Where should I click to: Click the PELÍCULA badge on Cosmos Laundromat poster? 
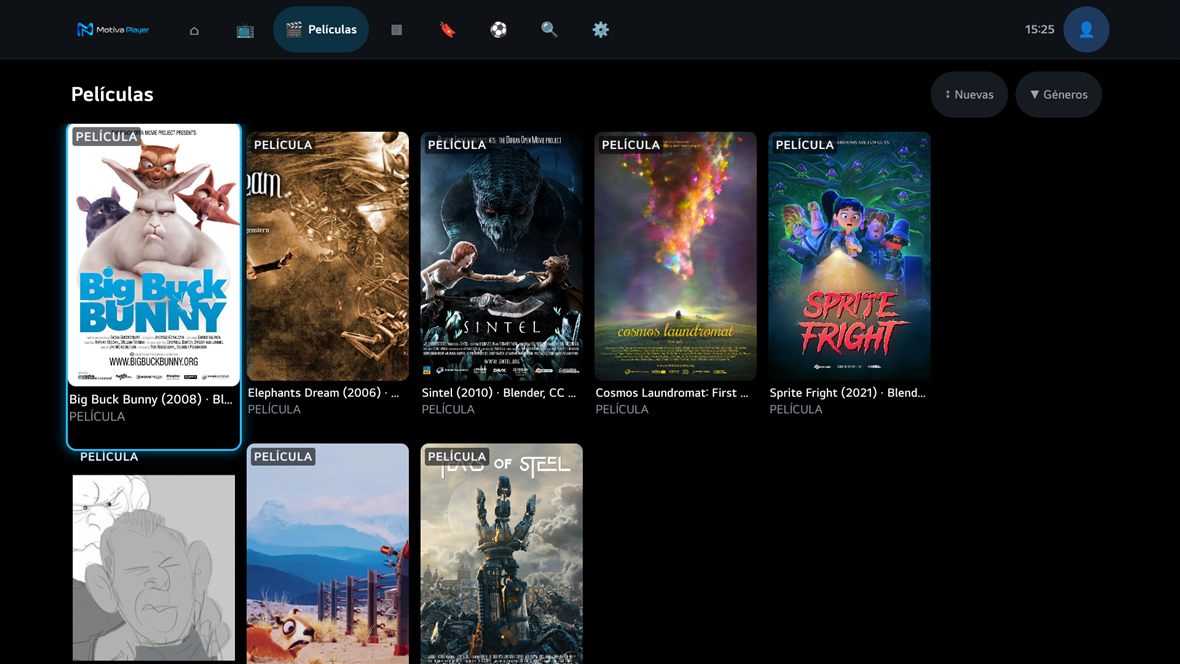point(631,145)
